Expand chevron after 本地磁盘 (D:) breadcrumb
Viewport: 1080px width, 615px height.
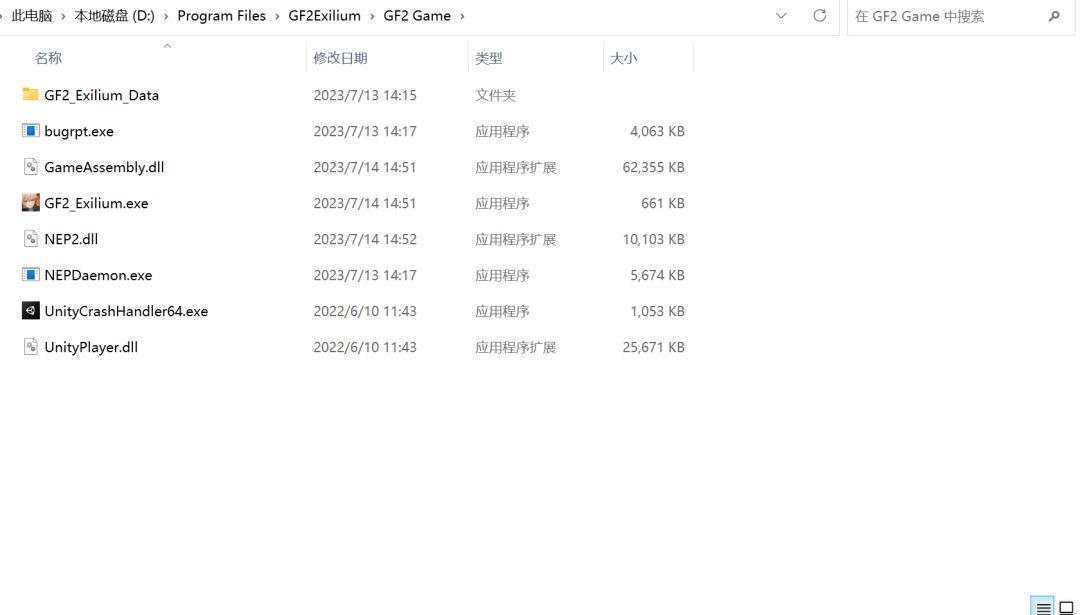coord(166,16)
